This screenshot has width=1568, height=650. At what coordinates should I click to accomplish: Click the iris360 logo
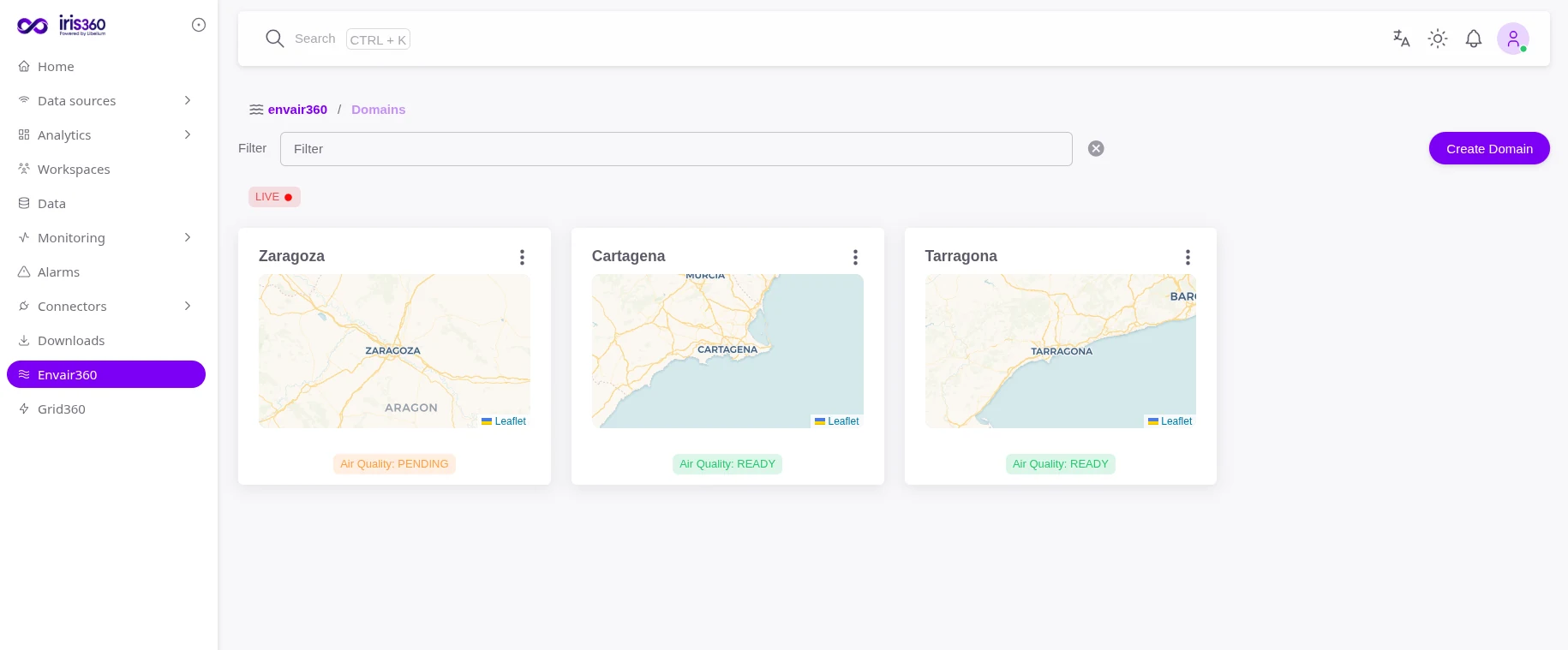tap(62, 25)
